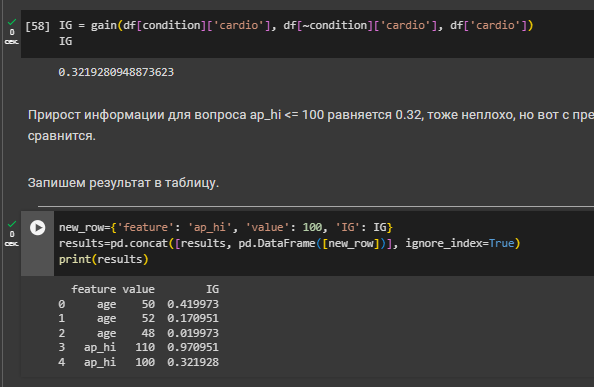Click the 0 сек execution time under cell 58 checkmark
Screen dimensions: 594x387
click(12, 37)
